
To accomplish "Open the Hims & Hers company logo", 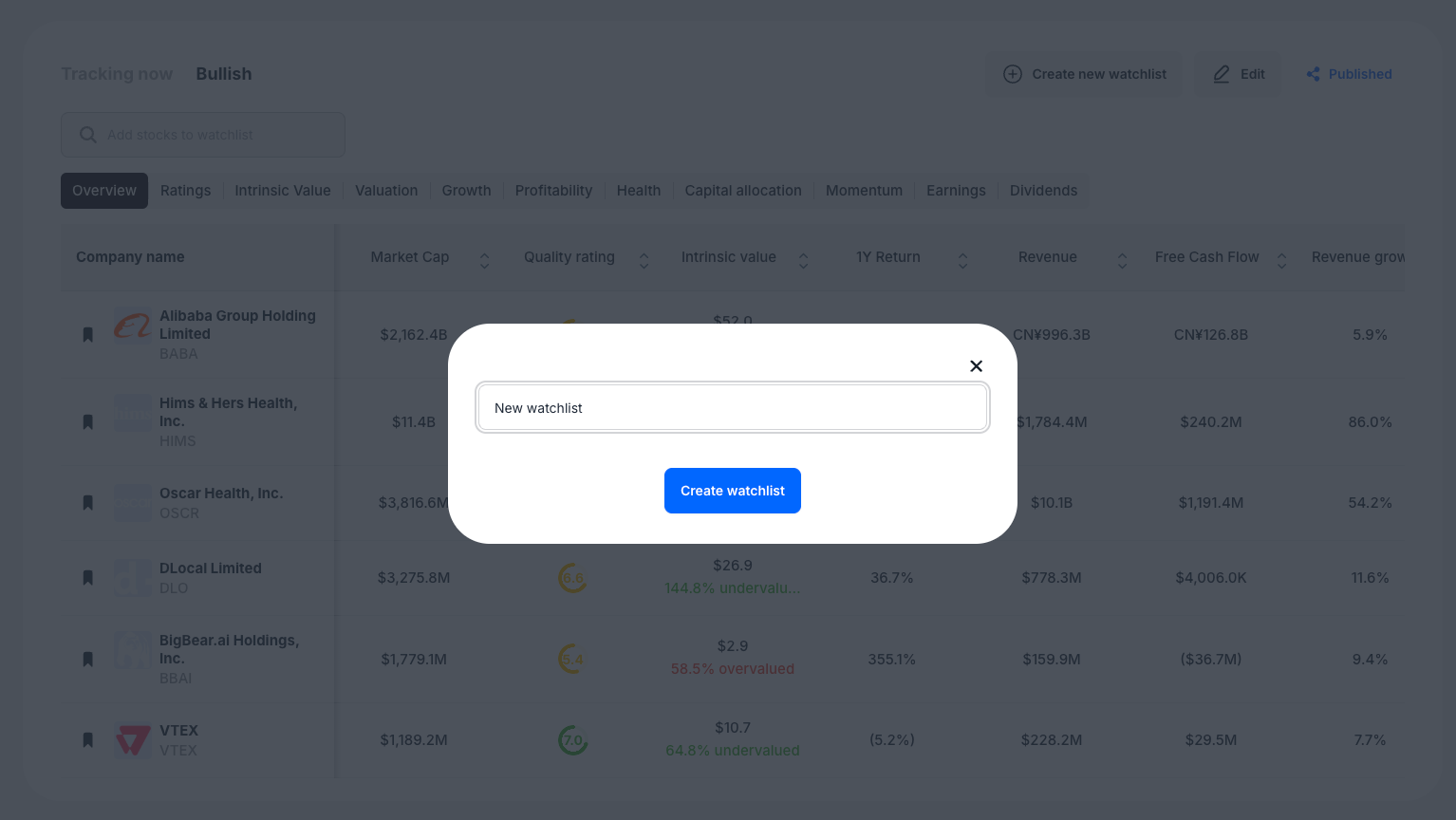I will tap(133, 414).
